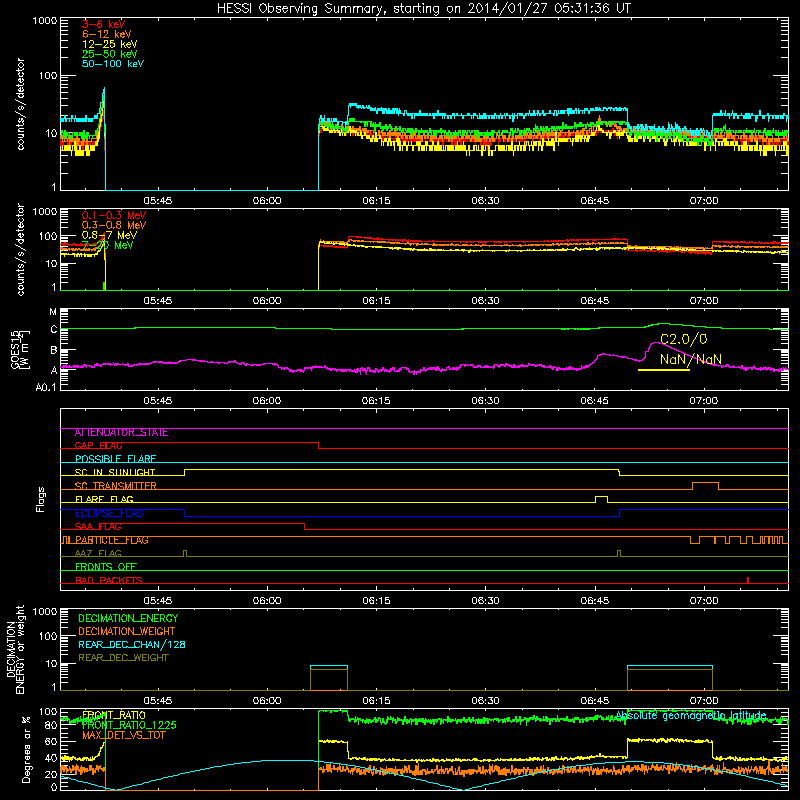
Task: Select the 6-12 keV legend label
Action: [107, 34]
